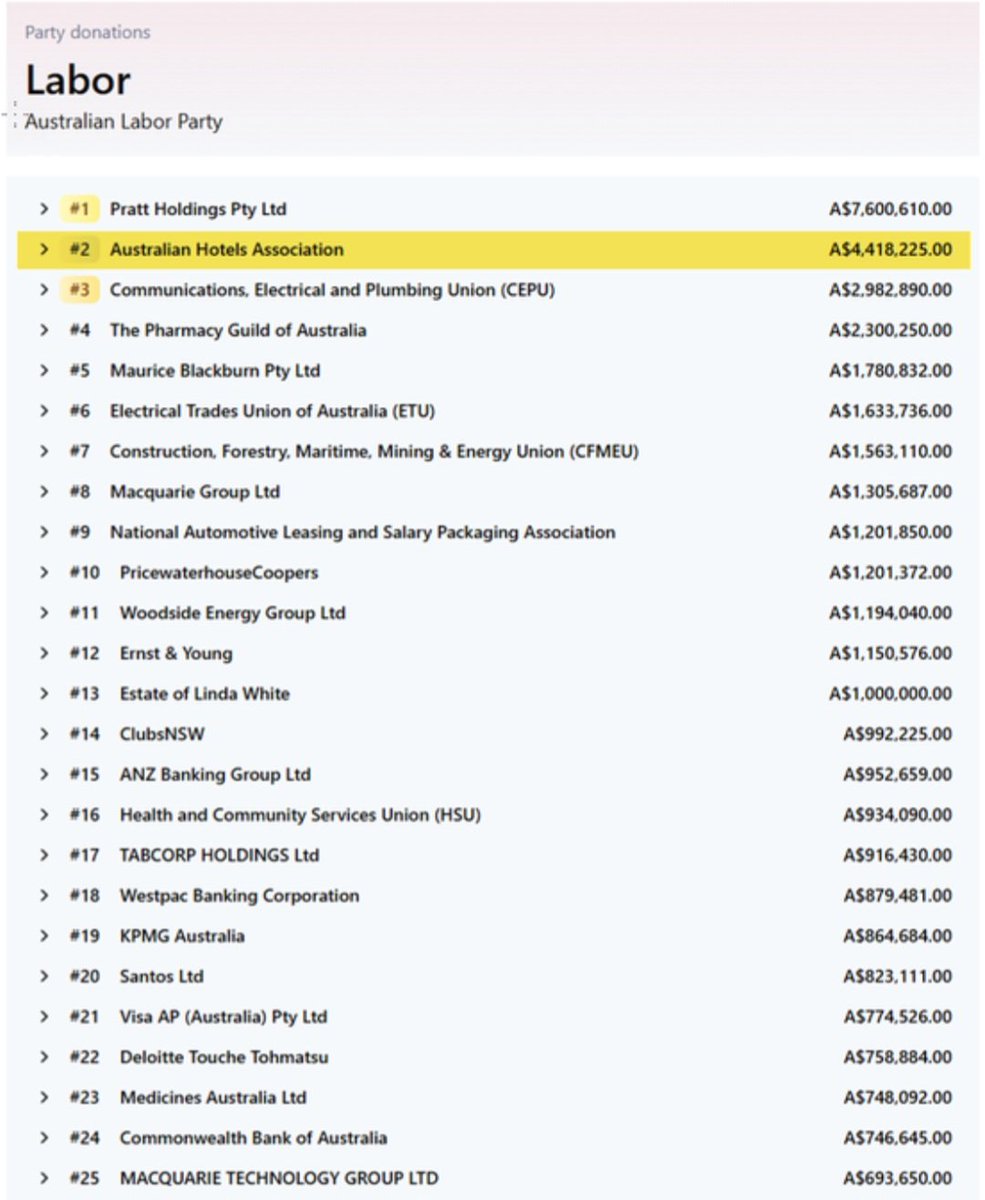Click the A$1,000,000.00 amount
This screenshot has height=1200, width=985.
point(891,693)
